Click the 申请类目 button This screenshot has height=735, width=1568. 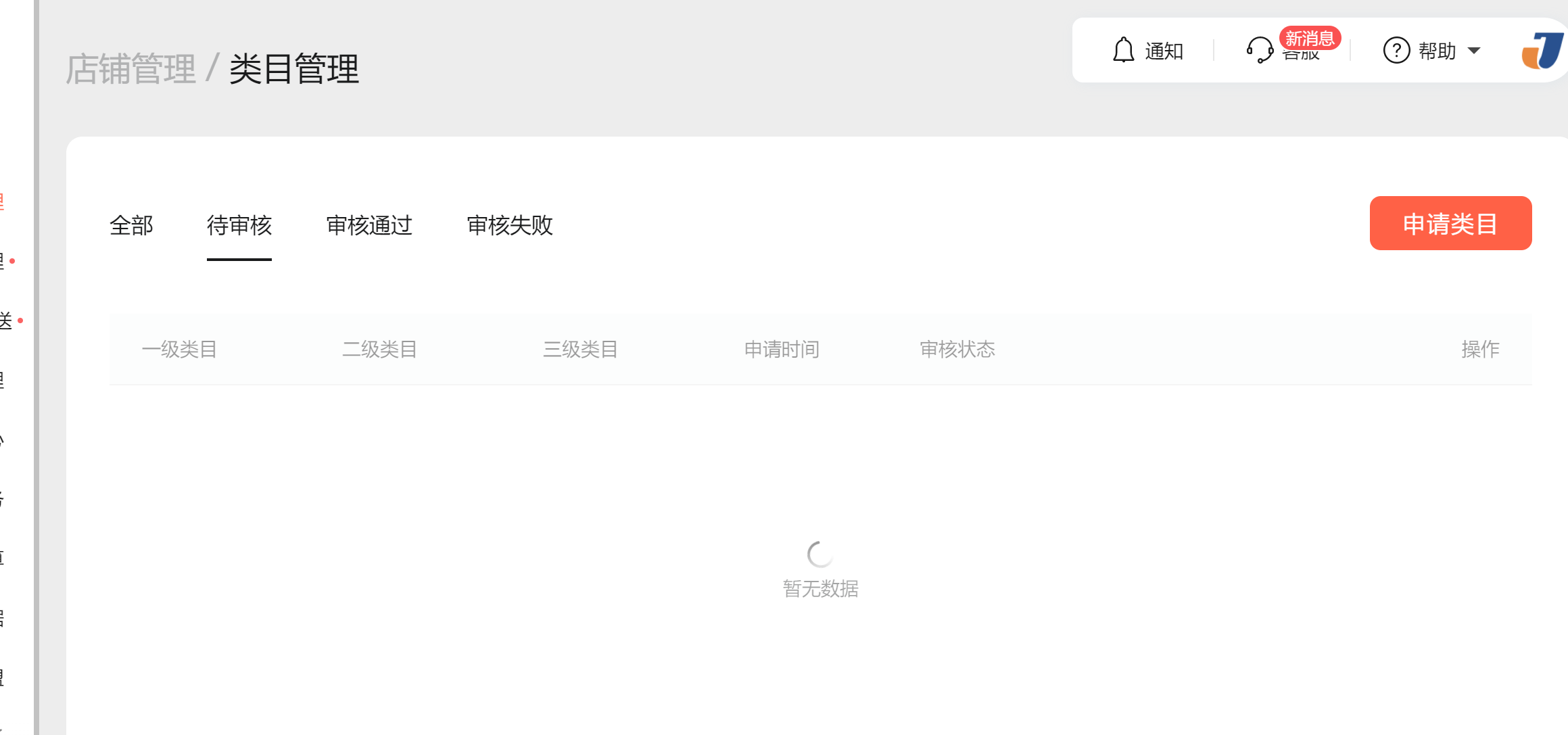1450,223
